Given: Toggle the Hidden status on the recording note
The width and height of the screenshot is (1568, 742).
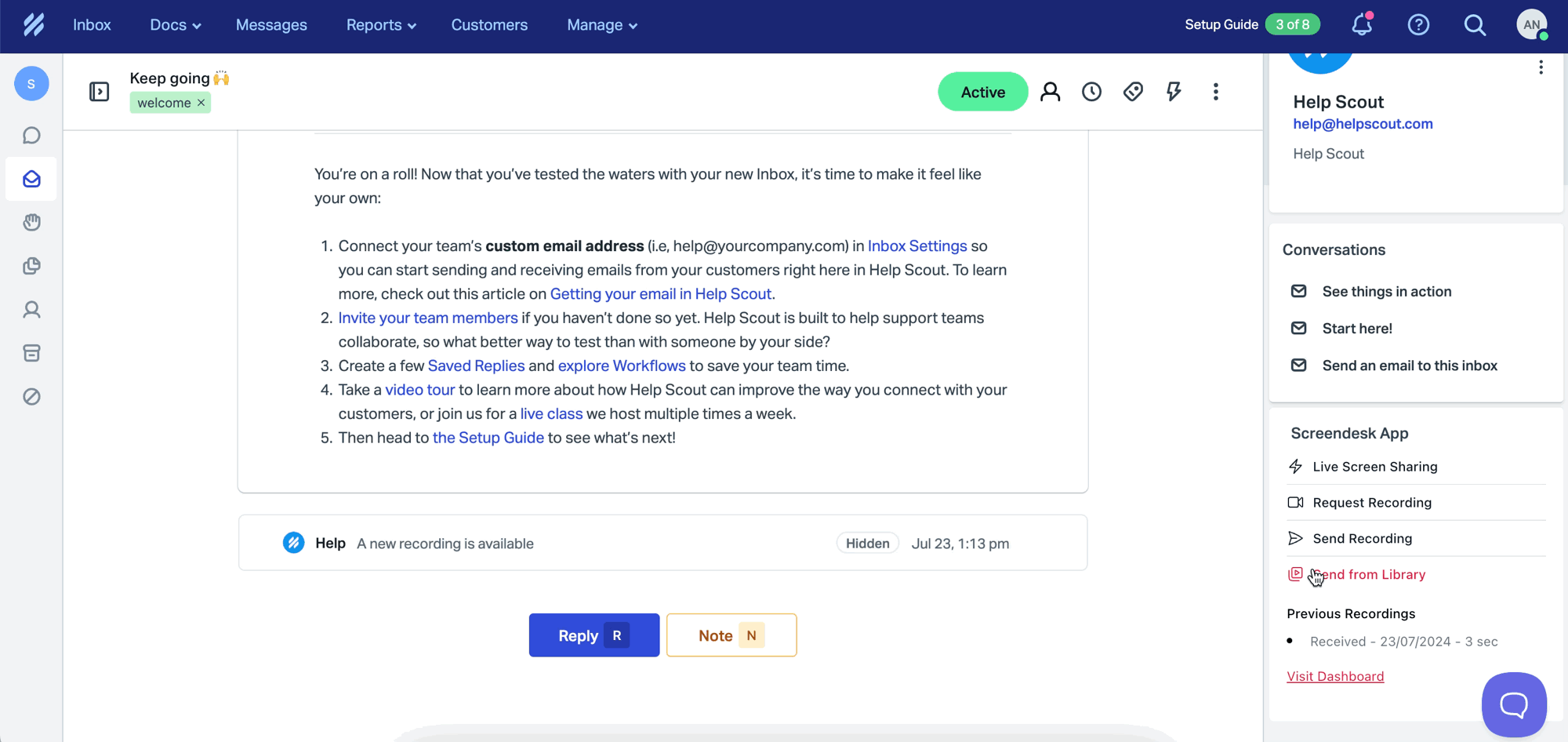Looking at the screenshot, I should (x=867, y=542).
